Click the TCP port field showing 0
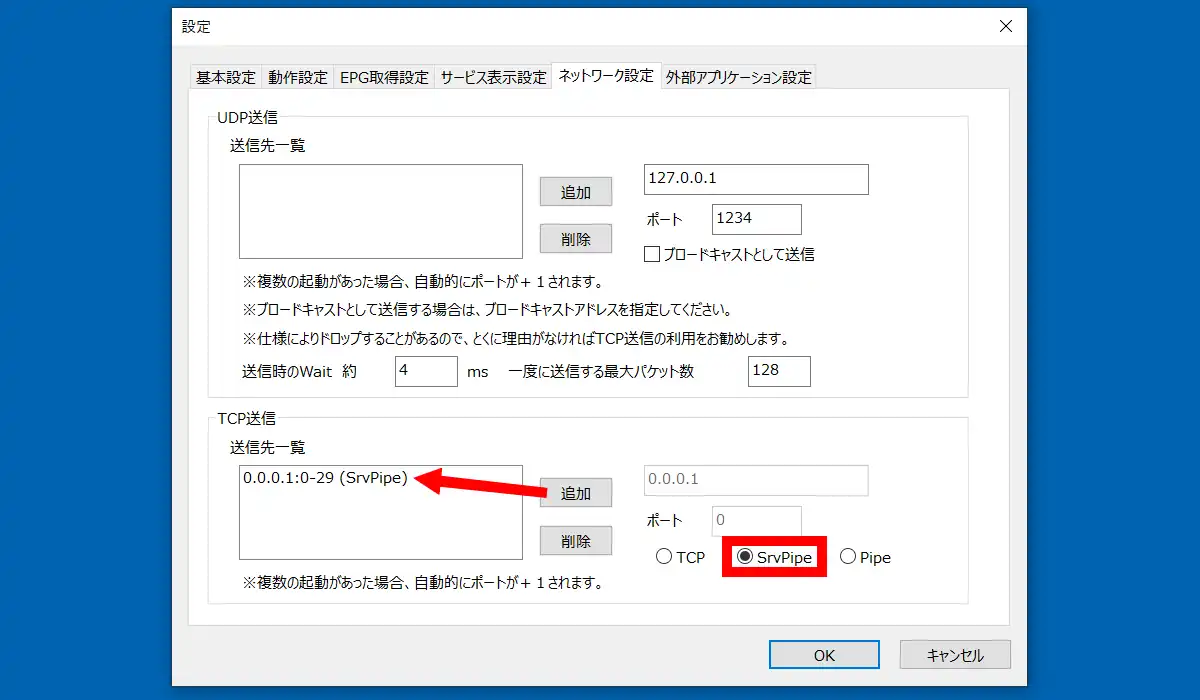 [x=757, y=521]
